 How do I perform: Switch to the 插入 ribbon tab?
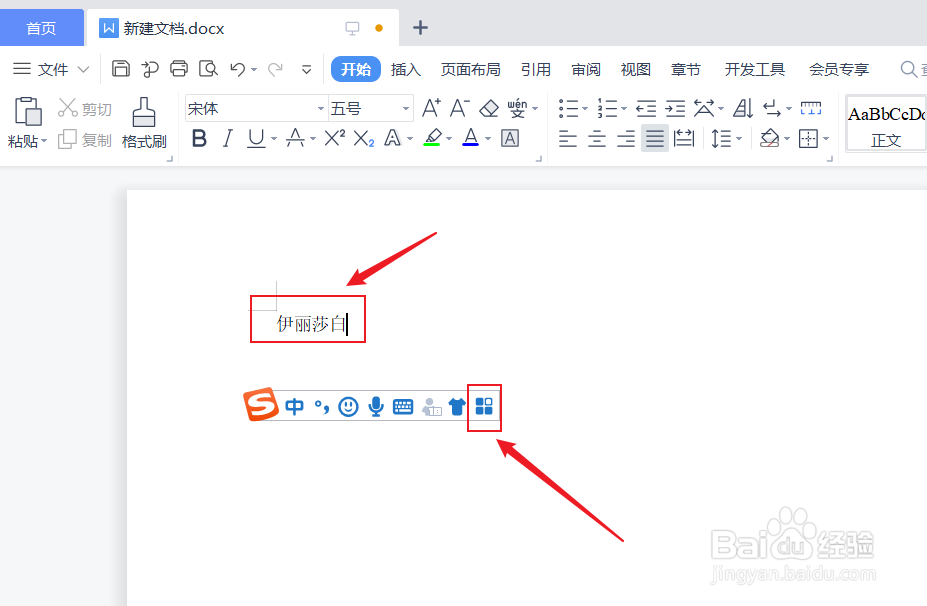[x=406, y=69]
